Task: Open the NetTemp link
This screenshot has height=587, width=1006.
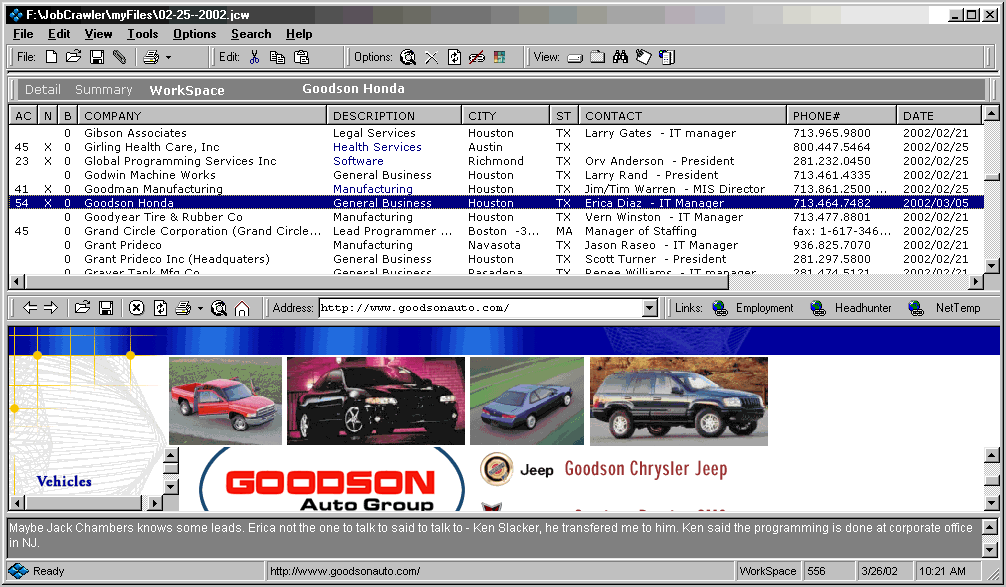Action: pos(944,308)
